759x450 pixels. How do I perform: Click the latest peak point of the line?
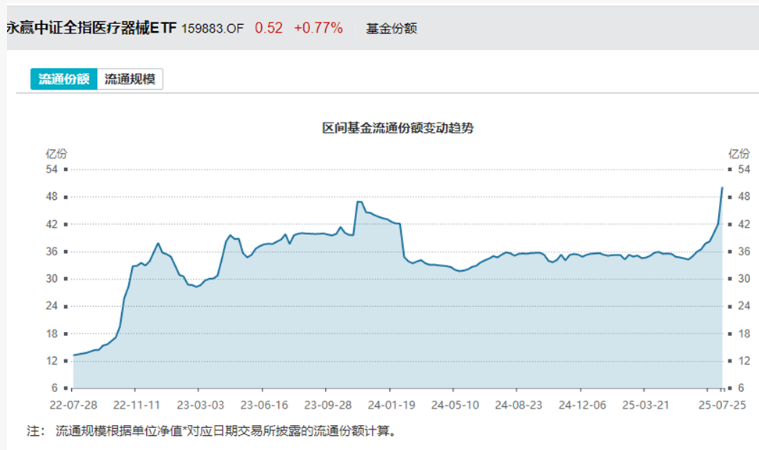coord(722,188)
